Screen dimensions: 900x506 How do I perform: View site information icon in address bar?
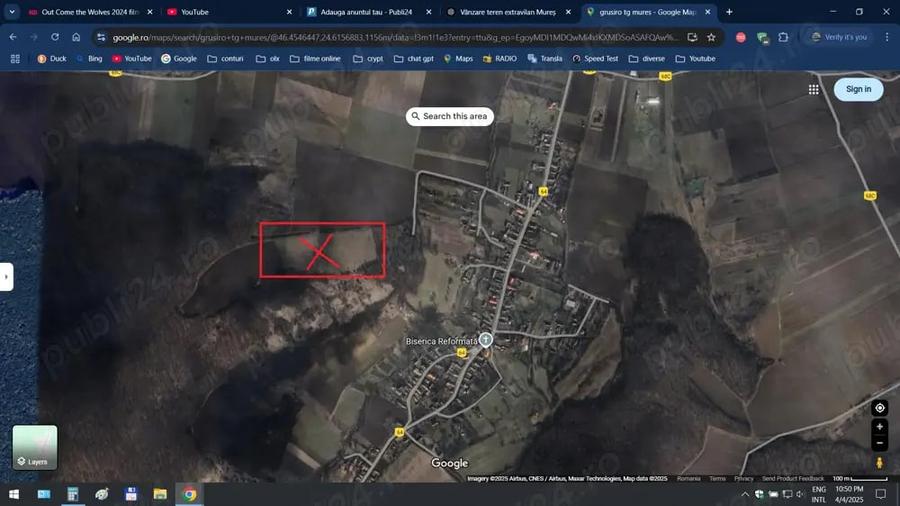[101, 37]
